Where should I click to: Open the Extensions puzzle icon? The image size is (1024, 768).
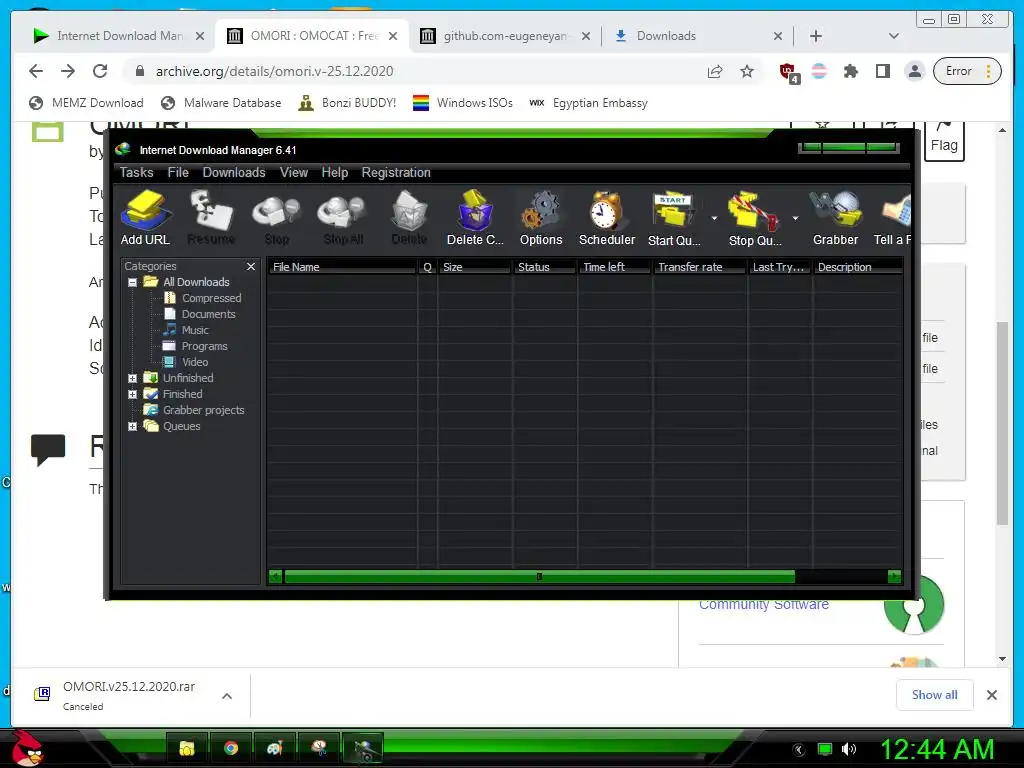pyautogui.click(x=850, y=71)
